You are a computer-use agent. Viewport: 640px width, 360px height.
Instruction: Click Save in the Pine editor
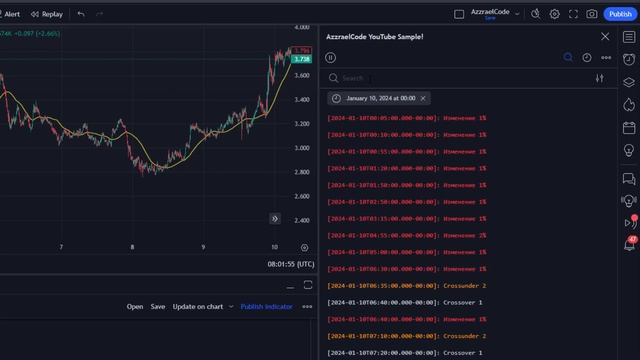(x=158, y=307)
